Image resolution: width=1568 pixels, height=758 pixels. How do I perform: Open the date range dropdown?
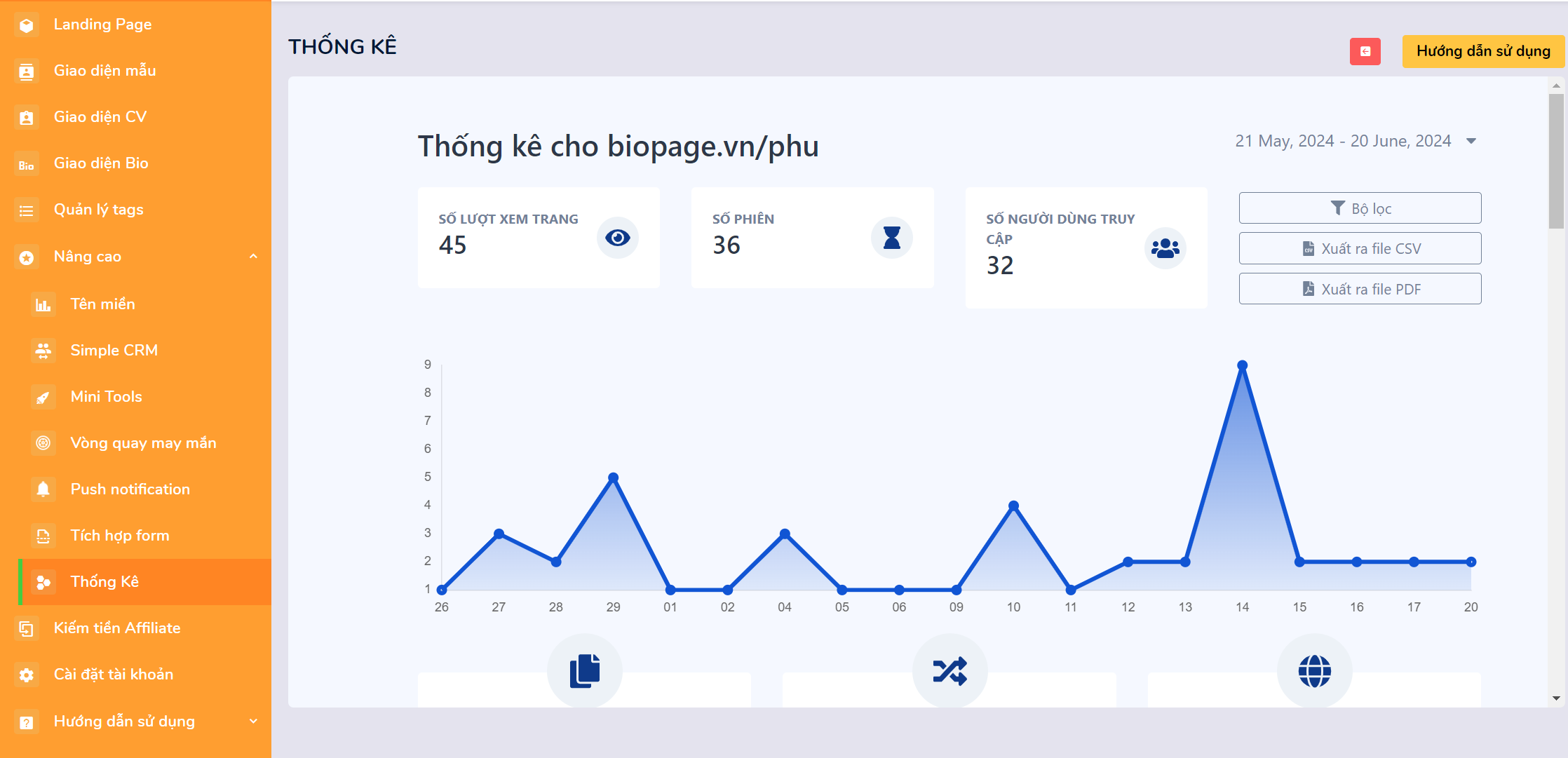click(x=1356, y=141)
